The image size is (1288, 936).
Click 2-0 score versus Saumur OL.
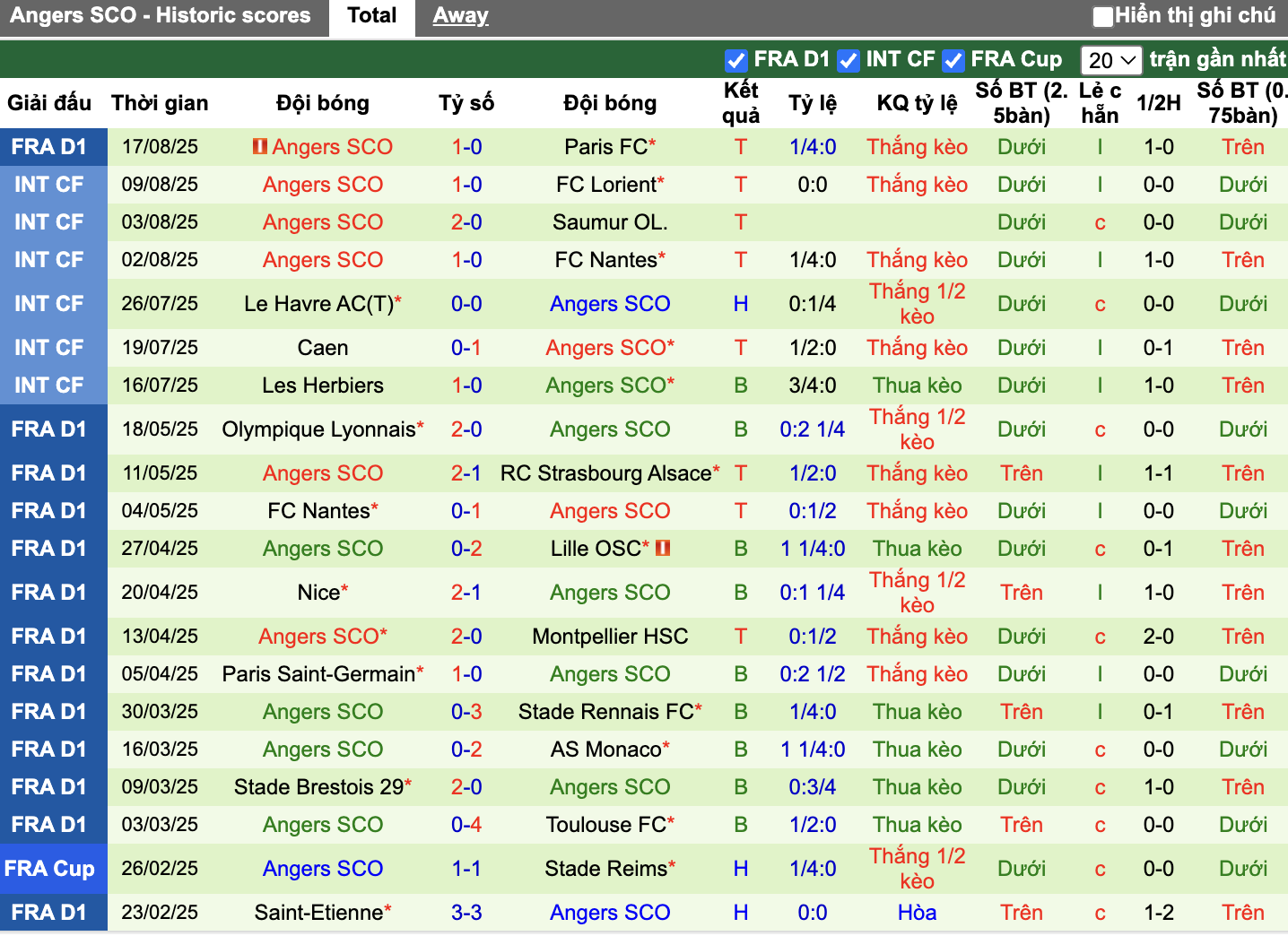(x=466, y=222)
